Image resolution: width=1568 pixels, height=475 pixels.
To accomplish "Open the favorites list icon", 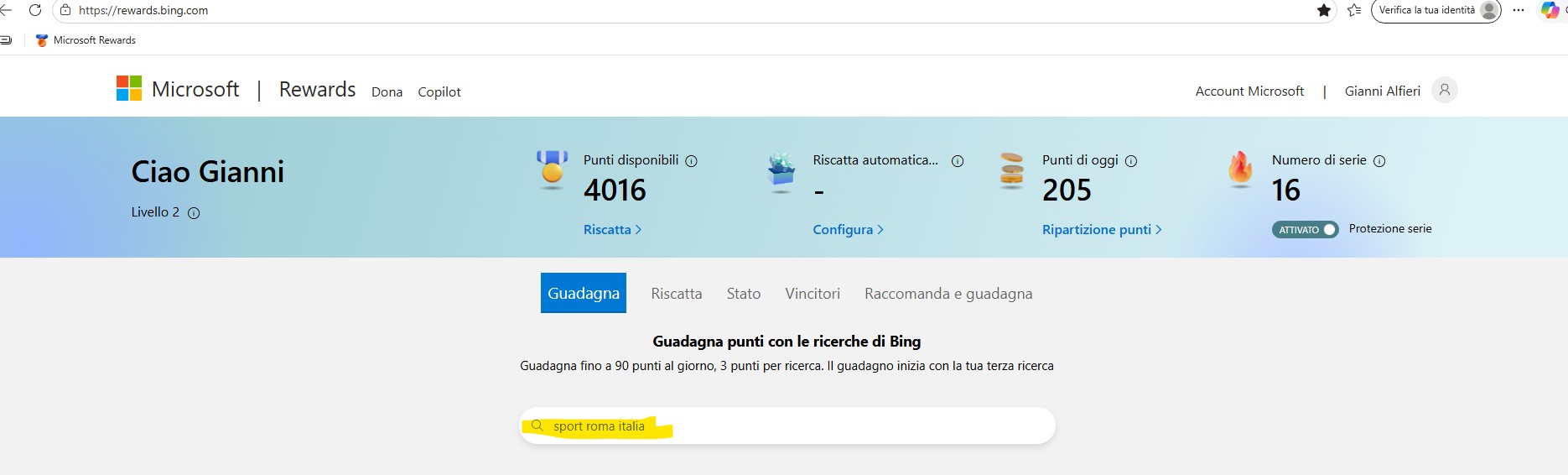I will click(x=1354, y=10).
